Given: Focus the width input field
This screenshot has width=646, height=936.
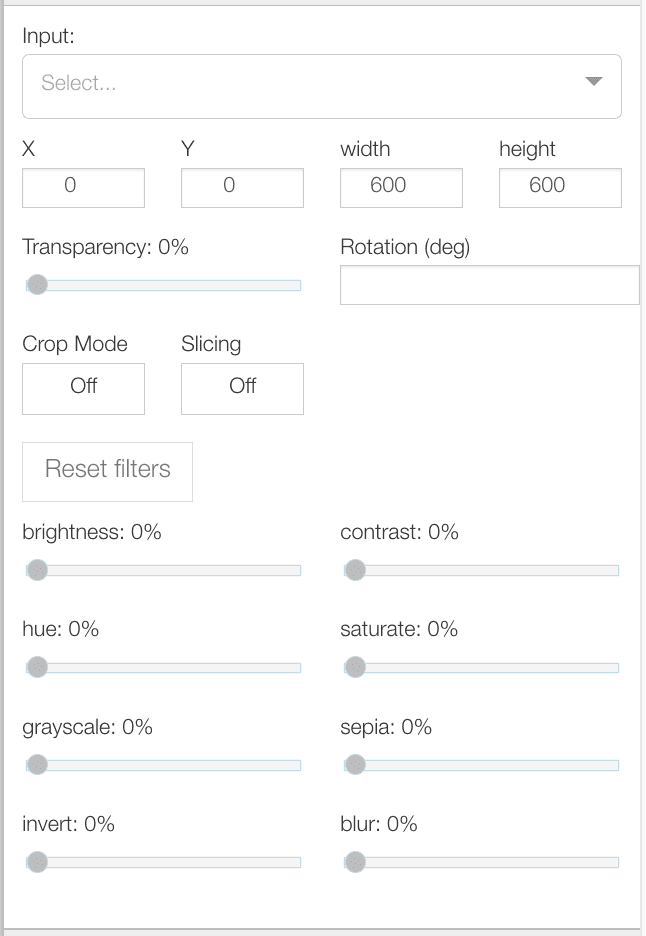Looking at the screenshot, I should 401,187.
